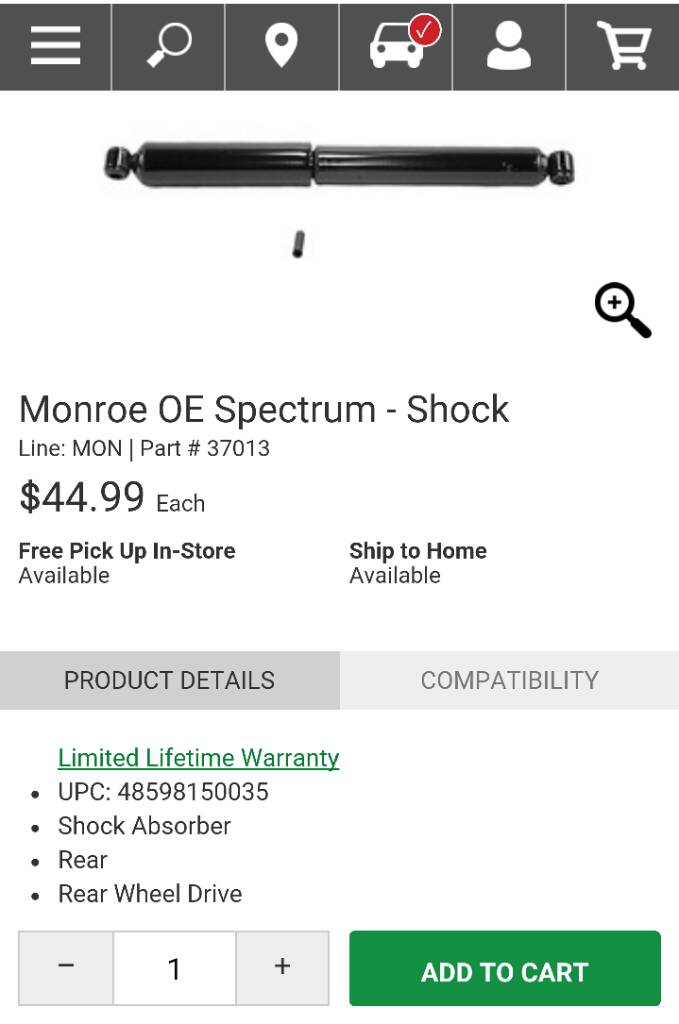This screenshot has width=679, height=1024.
Task: Click the Monroe OE Spectrum product title
Action: [264, 409]
